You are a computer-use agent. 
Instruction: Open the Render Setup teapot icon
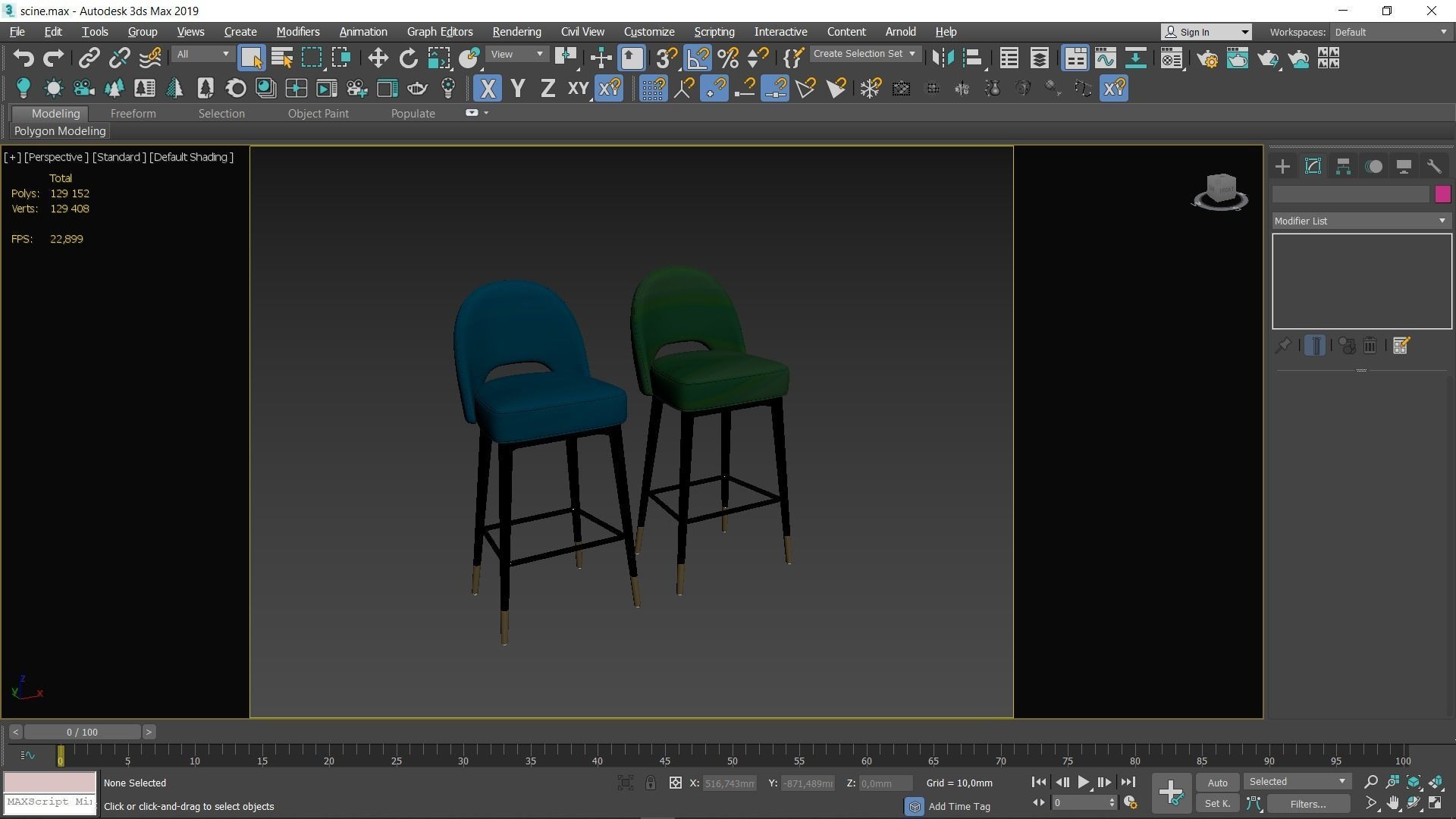click(x=1207, y=58)
